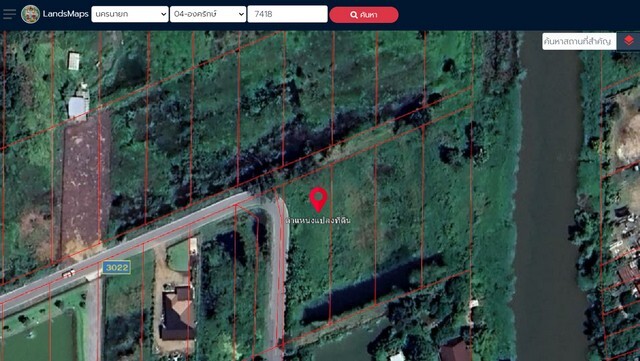The height and width of the screenshot is (361, 640).
Task: Focus the parcel number field 7418
Action: pyautogui.click(x=287, y=14)
